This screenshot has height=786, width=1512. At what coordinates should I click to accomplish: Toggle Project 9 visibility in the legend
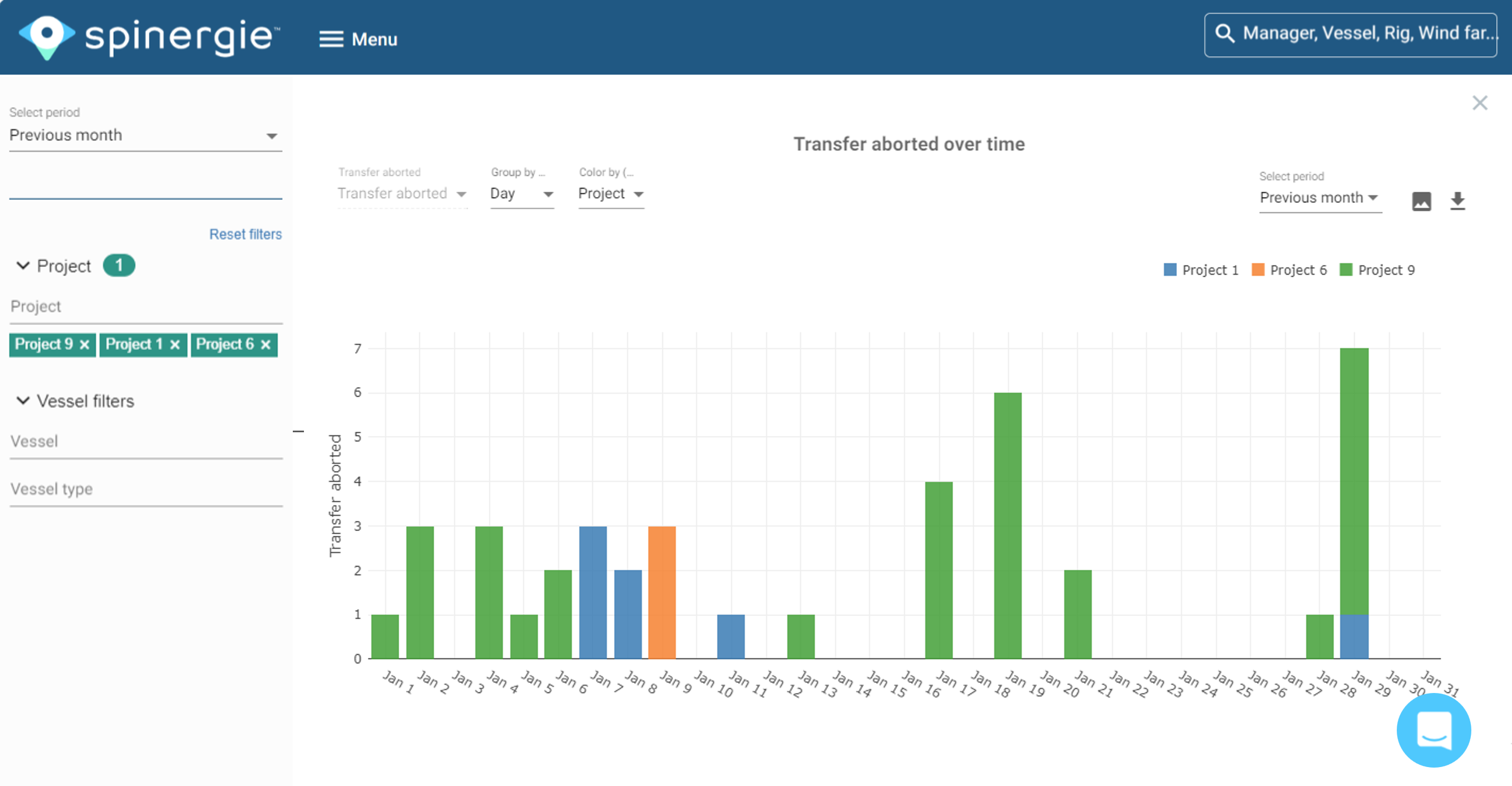[x=1378, y=270]
